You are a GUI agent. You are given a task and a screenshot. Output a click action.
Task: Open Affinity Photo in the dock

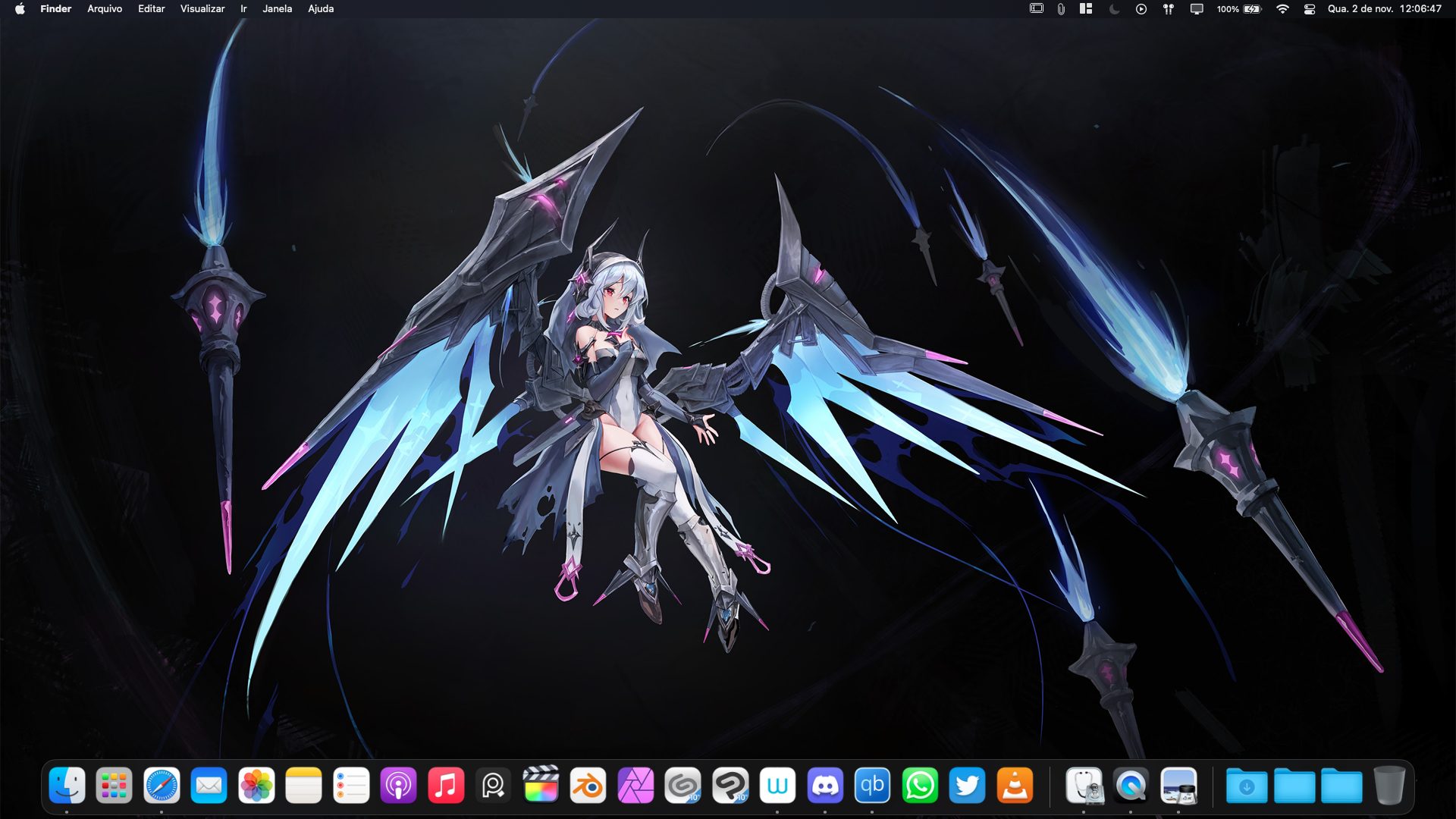(635, 786)
